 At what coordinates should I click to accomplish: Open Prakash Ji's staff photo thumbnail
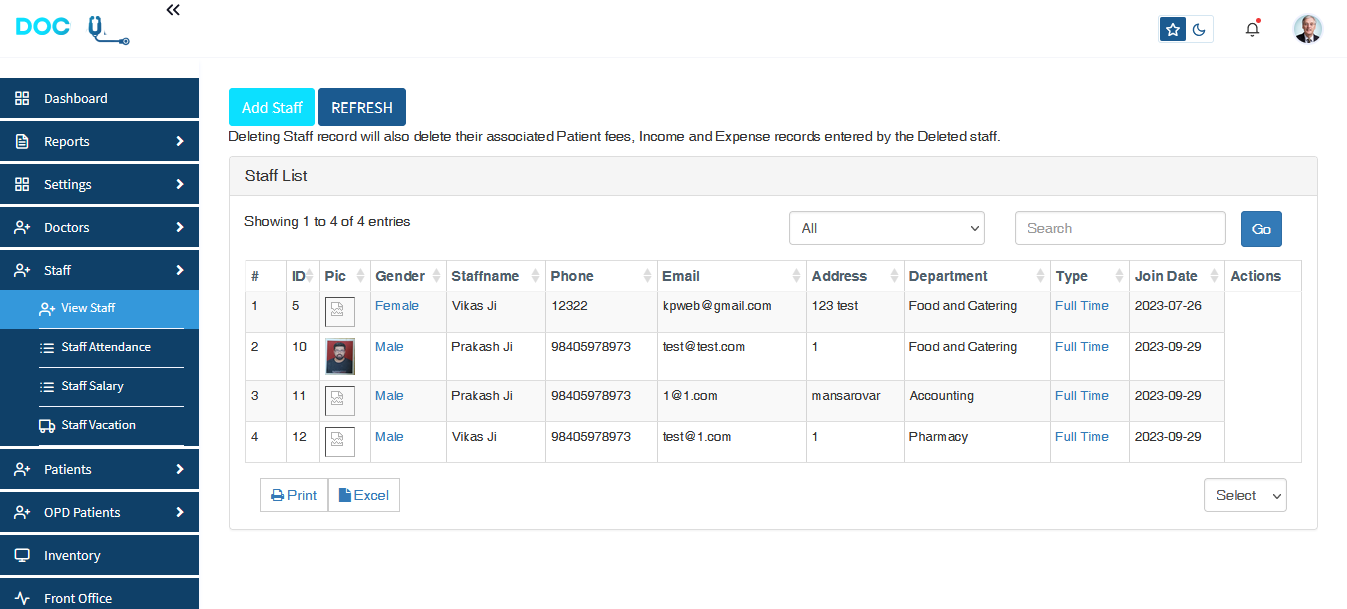[x=340, y=357]
